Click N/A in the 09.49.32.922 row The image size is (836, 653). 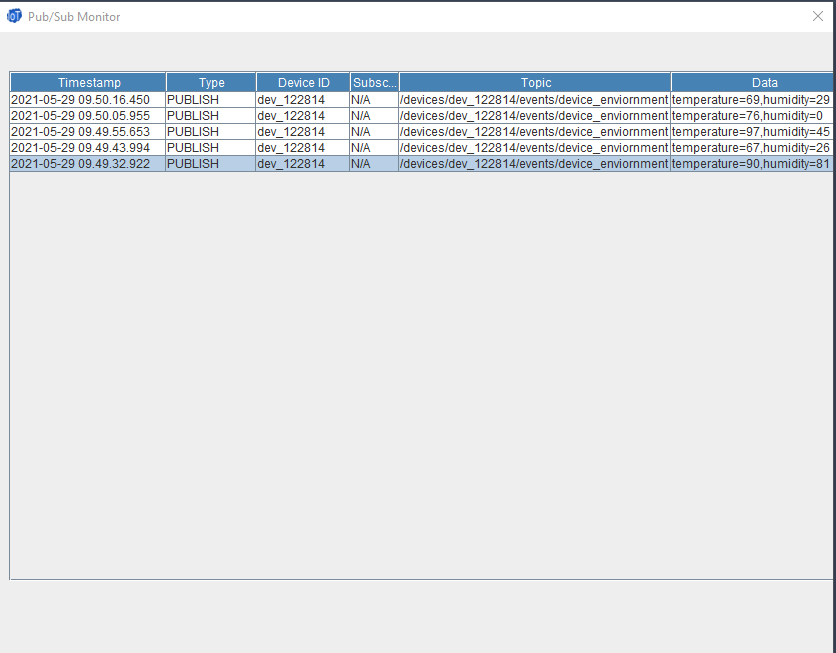pos(360,164)
